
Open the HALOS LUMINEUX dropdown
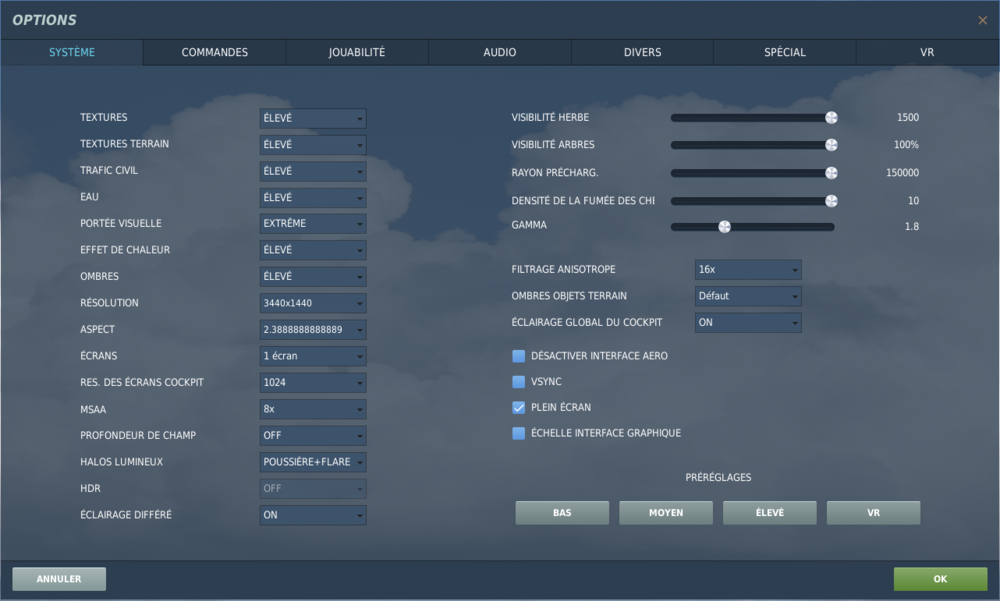[312, 461]
